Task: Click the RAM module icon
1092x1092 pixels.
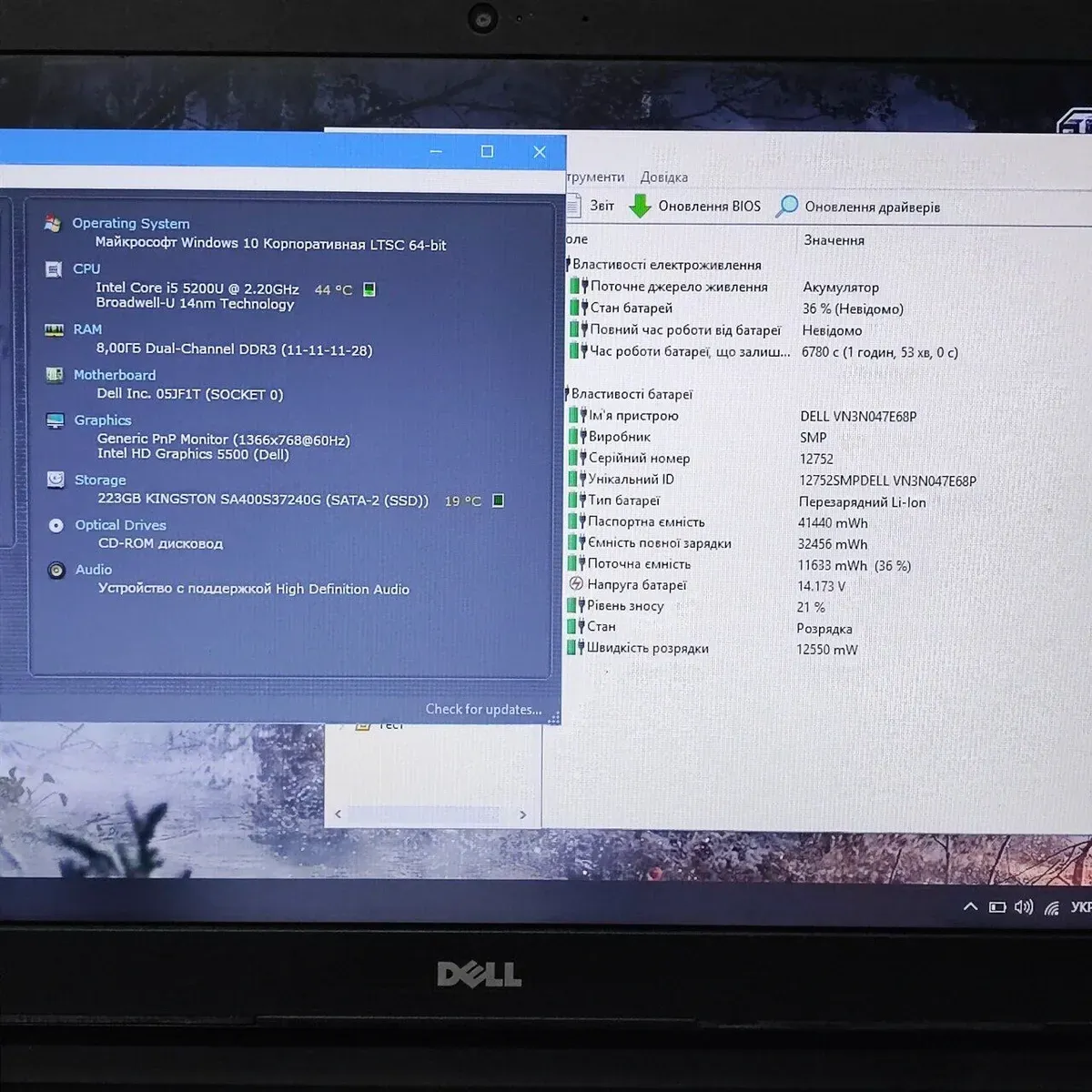Action: (x=55, y=329)
